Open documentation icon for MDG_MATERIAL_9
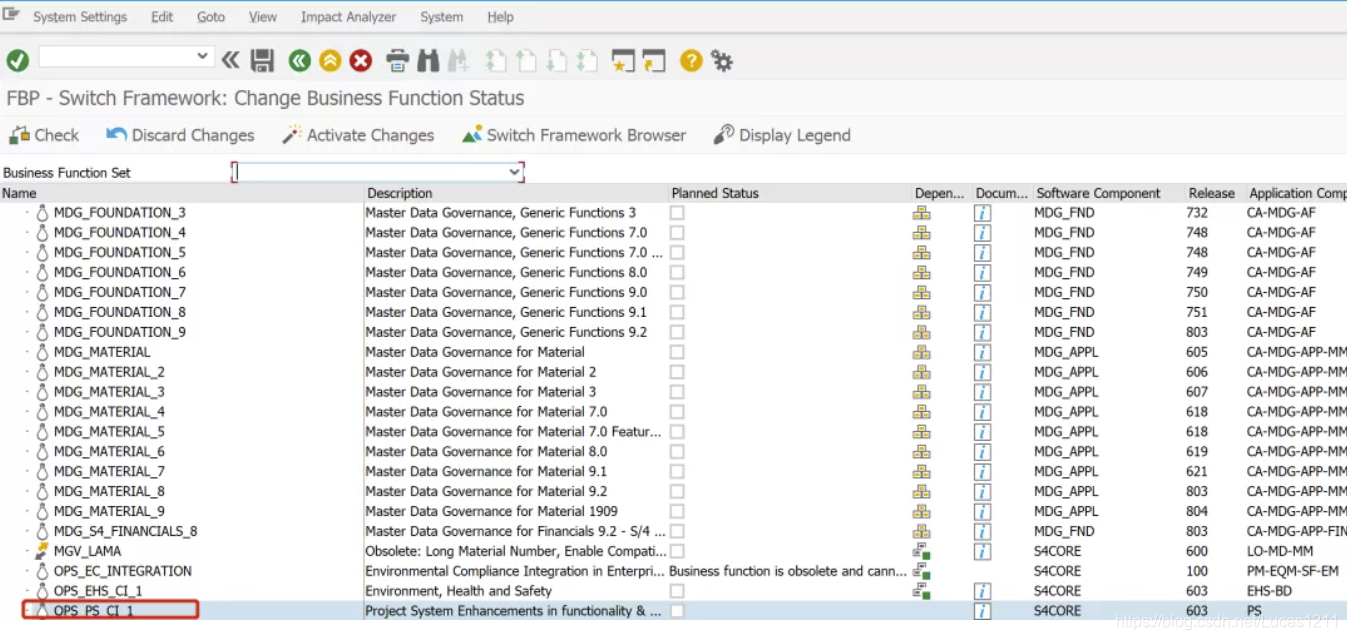1347x640 pixels. click(983, 511)
